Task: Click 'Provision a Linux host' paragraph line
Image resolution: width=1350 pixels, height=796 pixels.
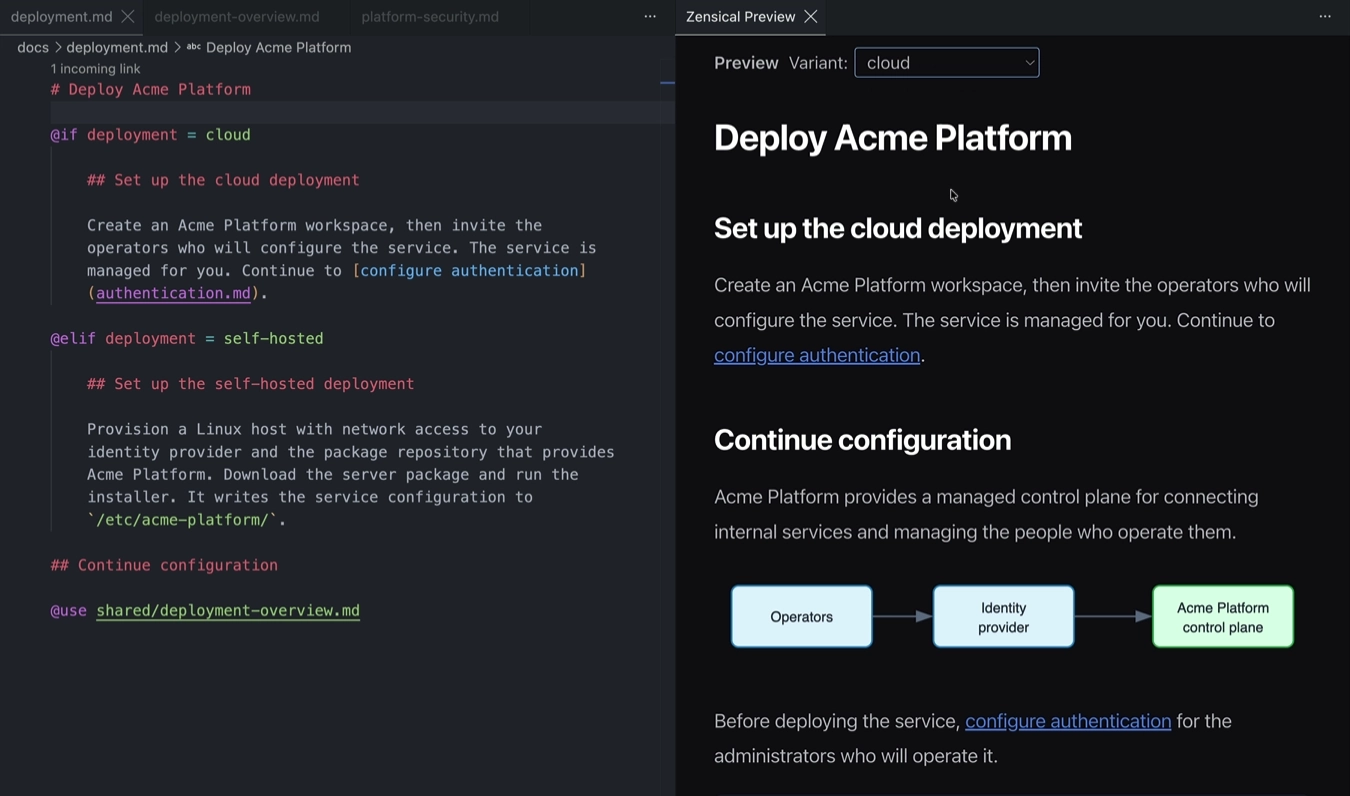Action: click(x=314, y=429)
